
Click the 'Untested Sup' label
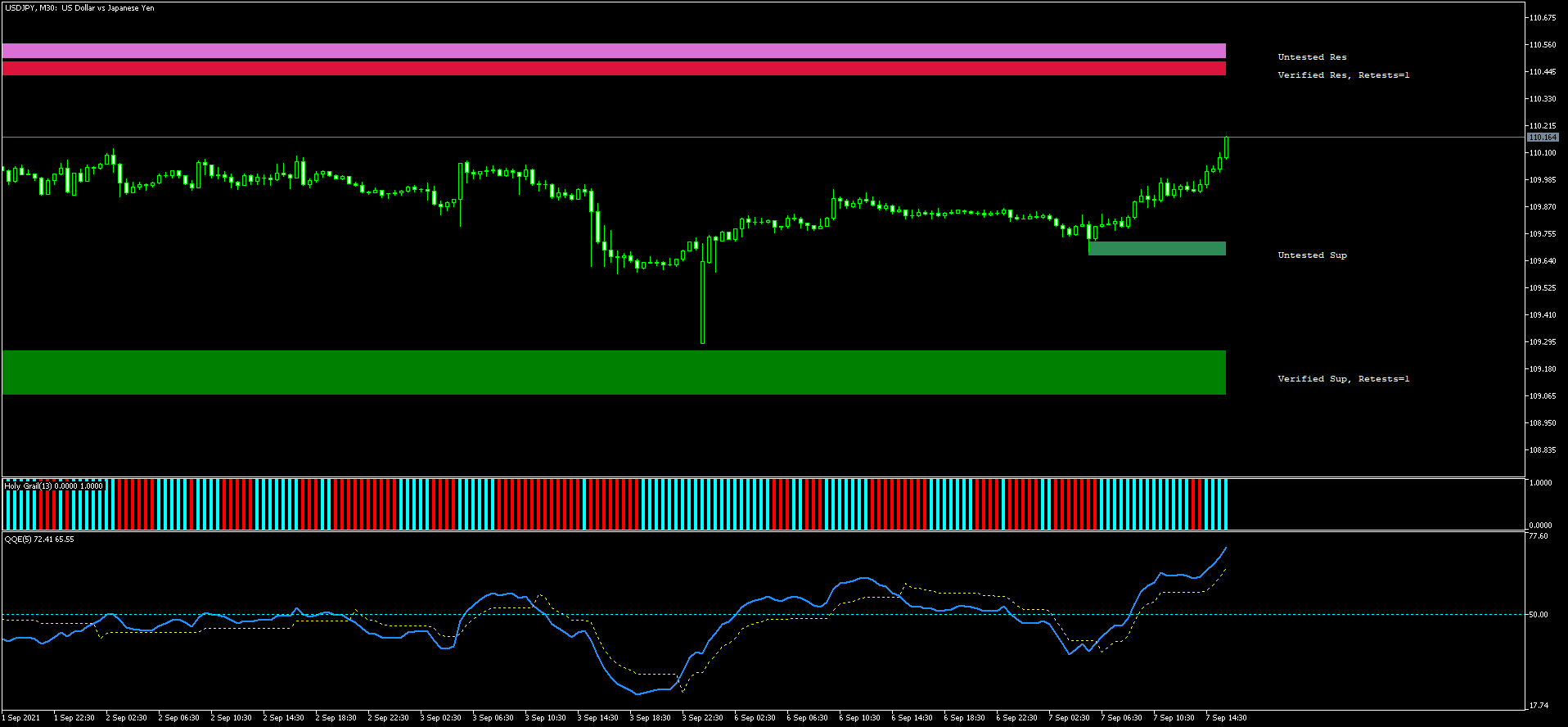pos(1312,255)
